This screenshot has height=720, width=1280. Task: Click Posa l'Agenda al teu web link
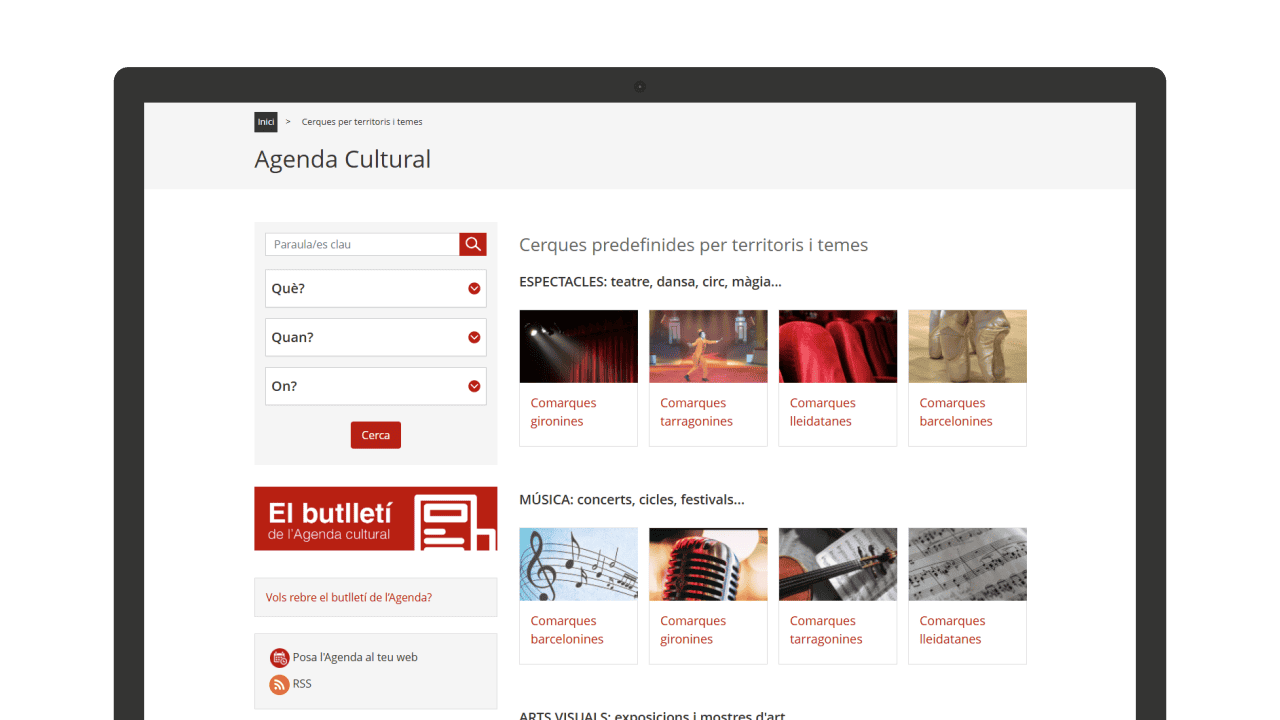[355, 657]
